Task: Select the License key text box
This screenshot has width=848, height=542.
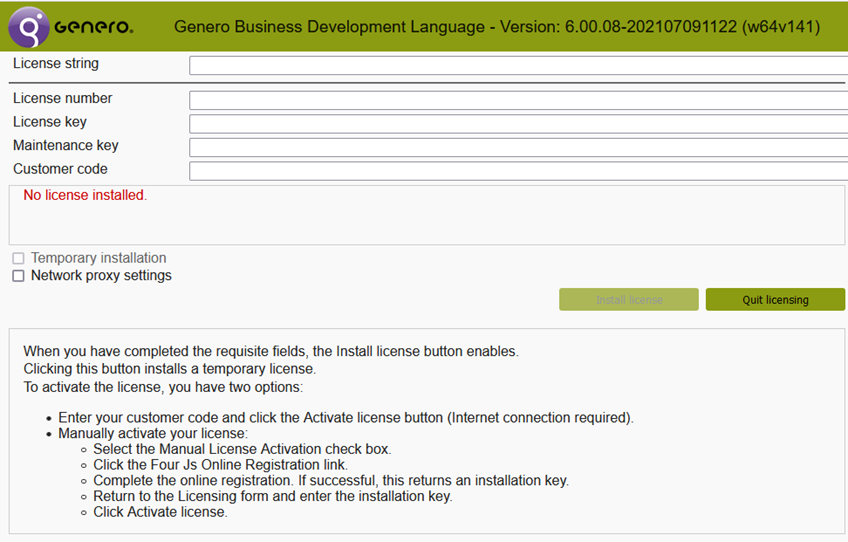Action: pyautogui.click(x=518, y=124)
